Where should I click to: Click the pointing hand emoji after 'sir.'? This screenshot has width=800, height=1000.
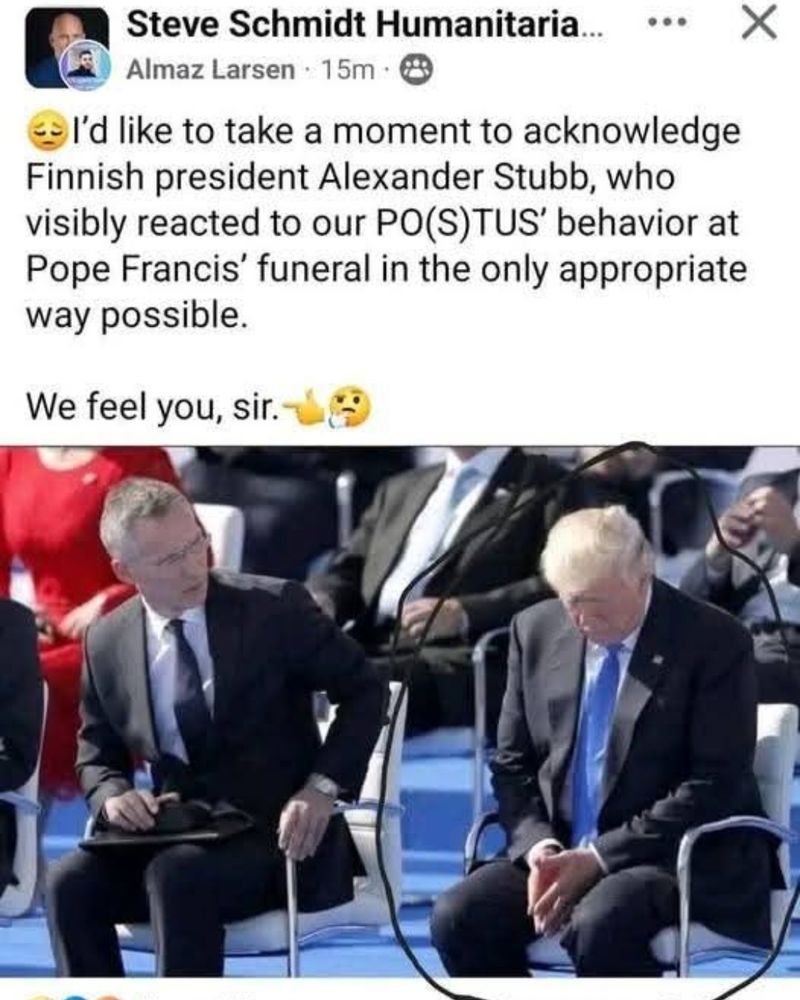(304, 408)
